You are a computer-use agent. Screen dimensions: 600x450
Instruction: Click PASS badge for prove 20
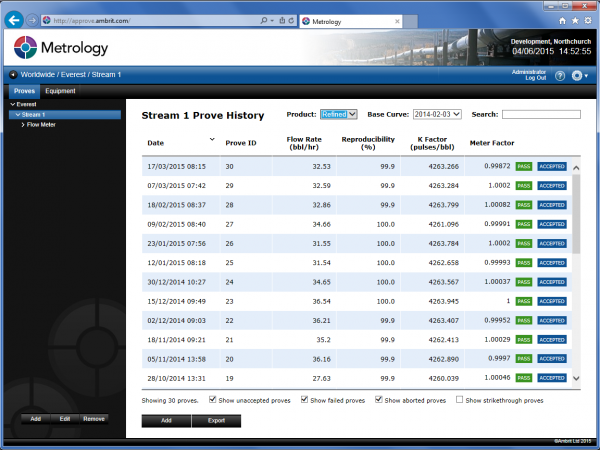[x=524, y=359]
